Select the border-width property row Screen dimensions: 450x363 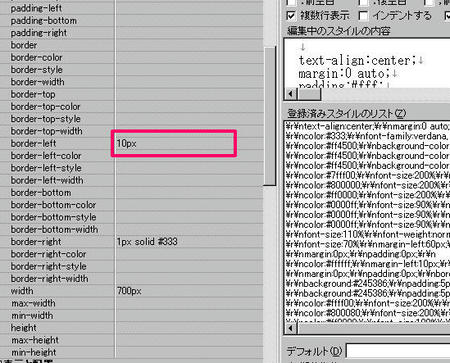point(132,82)
